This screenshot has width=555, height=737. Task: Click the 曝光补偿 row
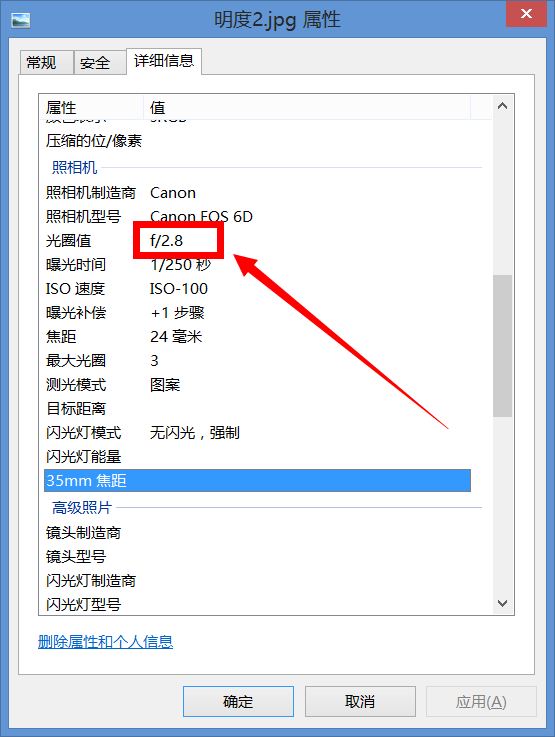[x=257, y=313]
